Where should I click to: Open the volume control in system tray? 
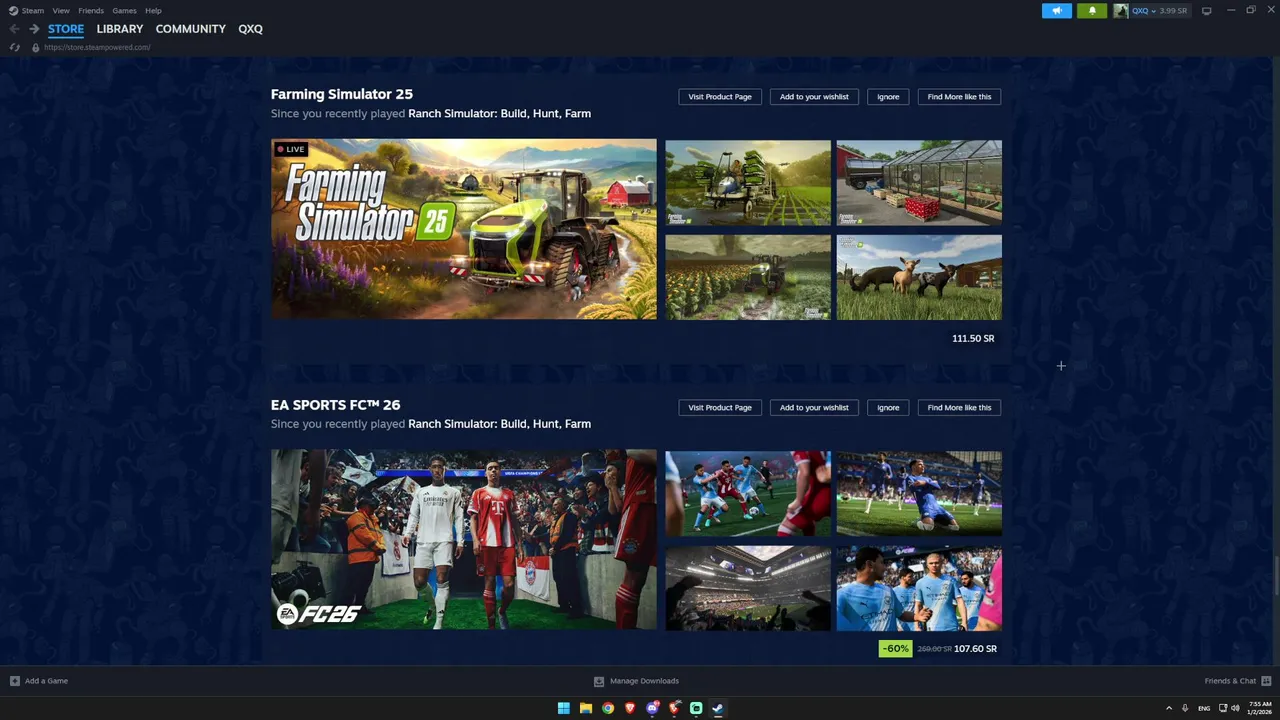[1235, 708]
